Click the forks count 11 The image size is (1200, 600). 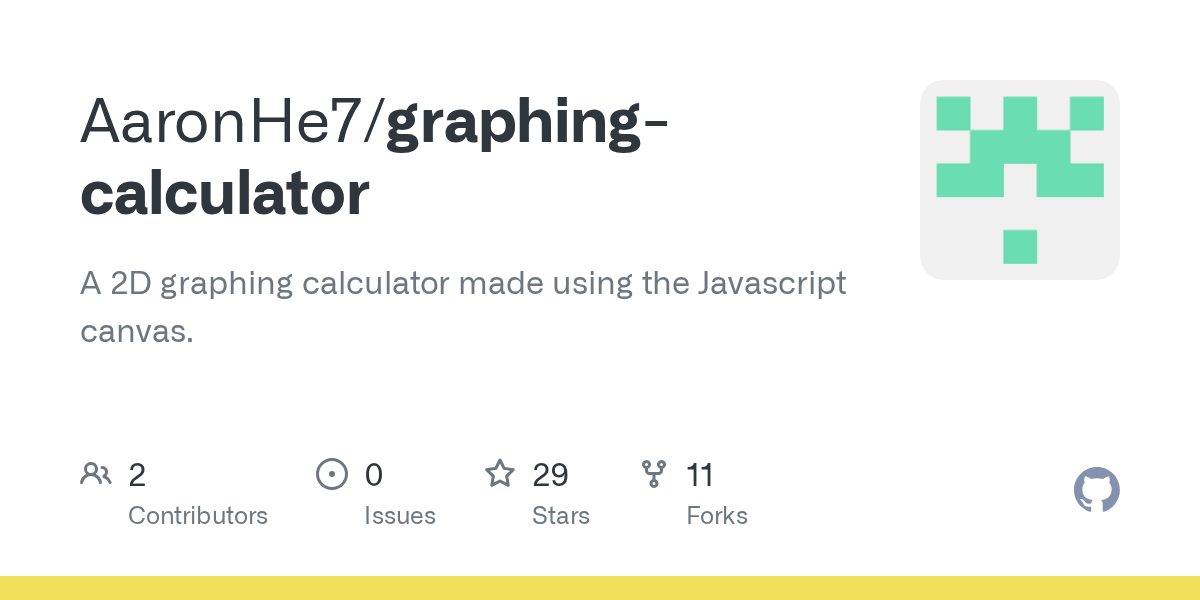pos(700,474)
